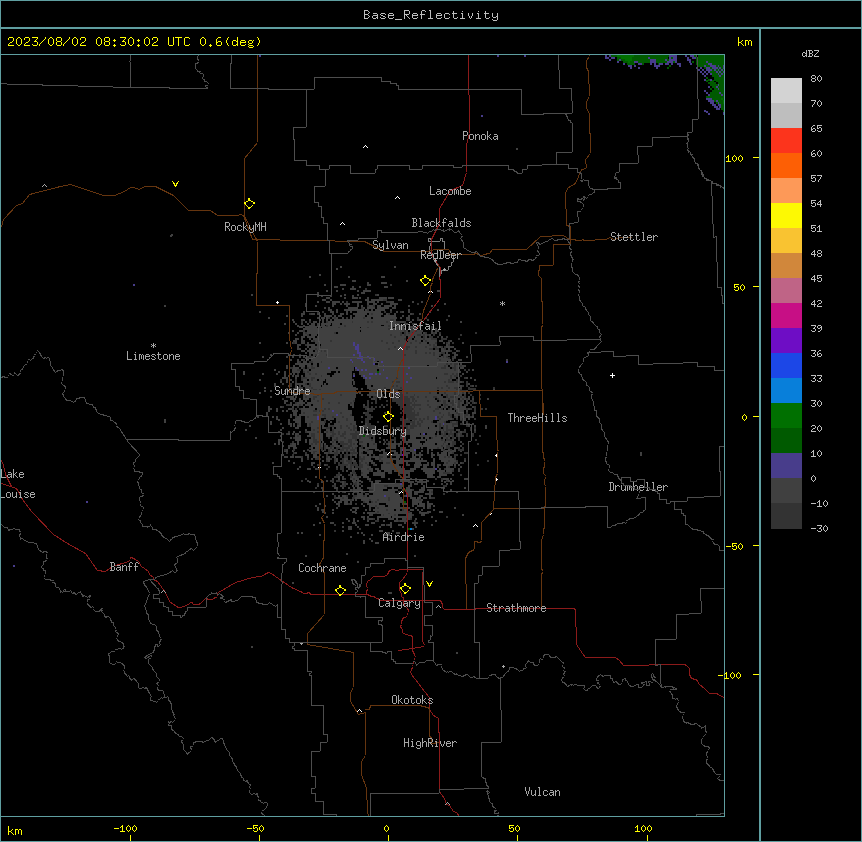Pick the 33-30 dBZ light blue swatch
Image resolution: width=862 pixels, height=842 pixels.
pos(786,391)
